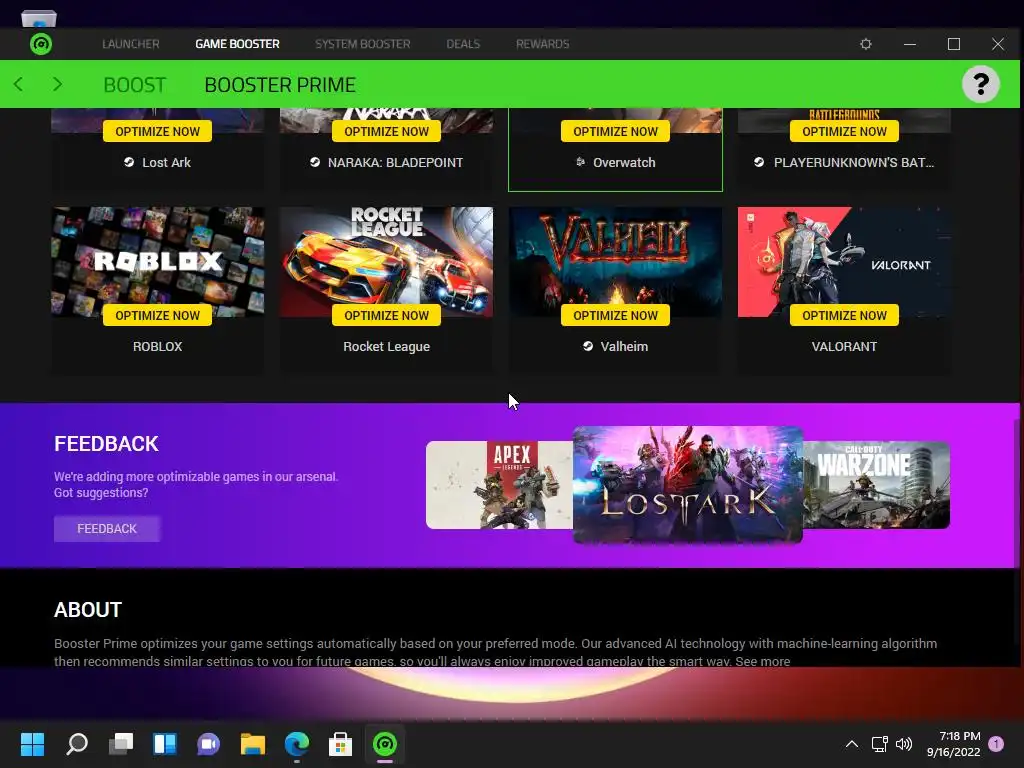1024x768 pixels.
Task: Show hidden system tray icons
Action: click(x=852, y=744)
